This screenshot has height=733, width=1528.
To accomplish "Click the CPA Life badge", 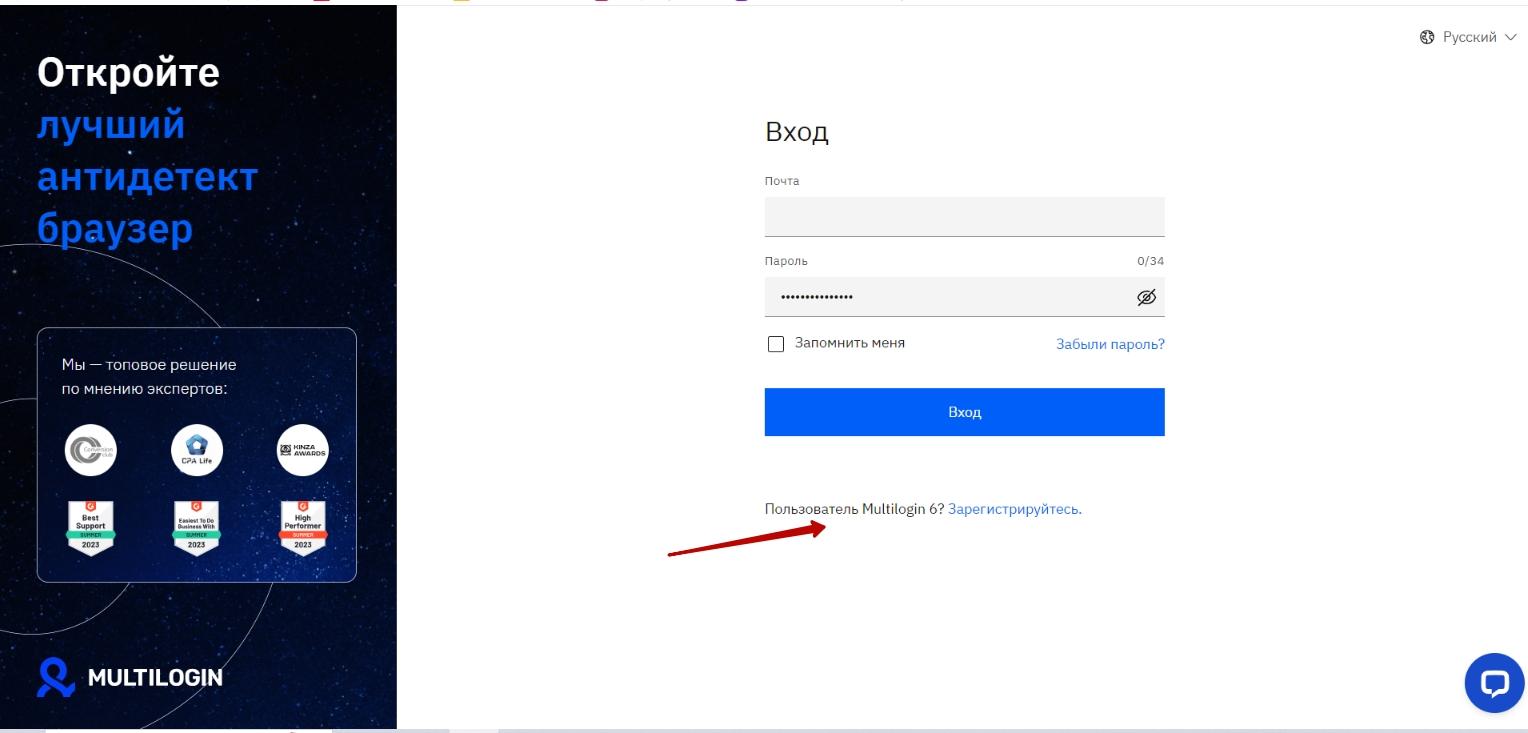I will 197,450.
